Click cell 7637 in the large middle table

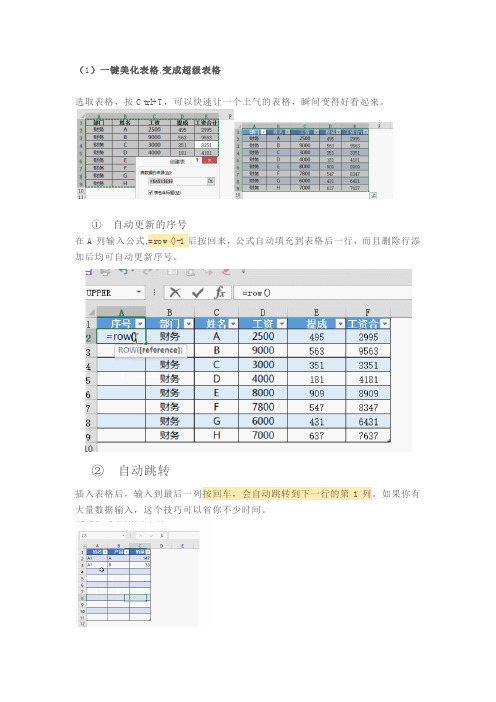[368, 436]
